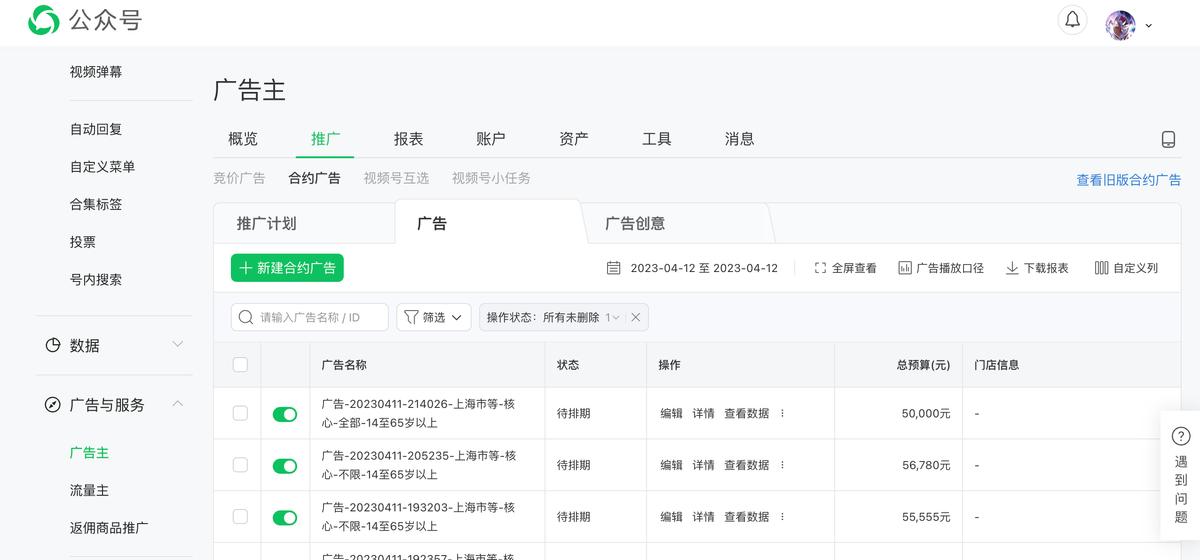Open the 筛选 dropdown

[x=434, y=317]
